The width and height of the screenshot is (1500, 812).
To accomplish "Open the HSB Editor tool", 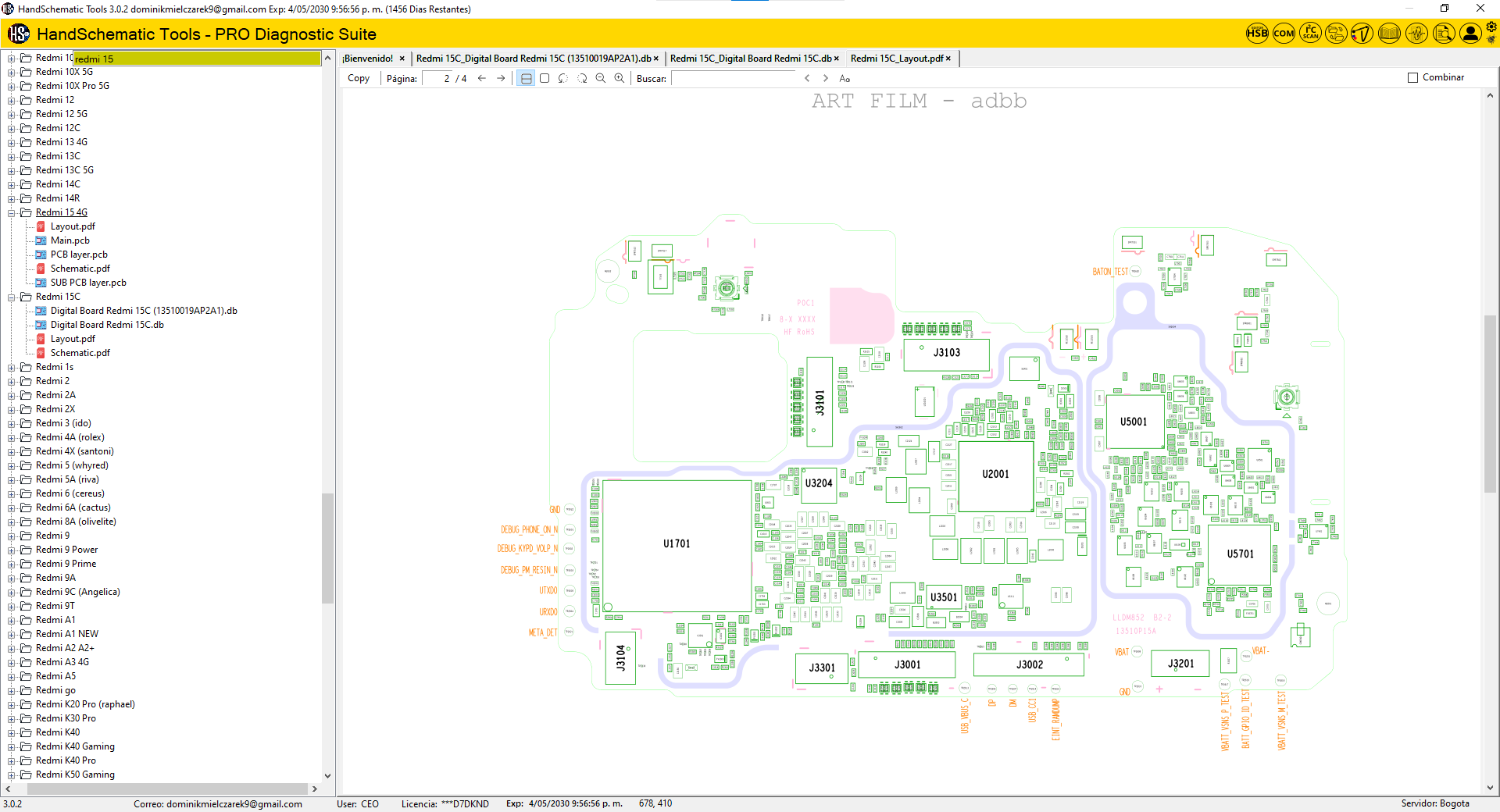I will (x=1257, y=34).
